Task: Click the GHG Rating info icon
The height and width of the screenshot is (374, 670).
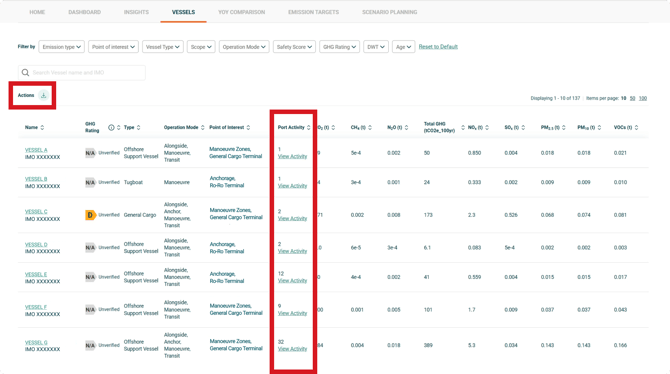Action: [111, 127]
